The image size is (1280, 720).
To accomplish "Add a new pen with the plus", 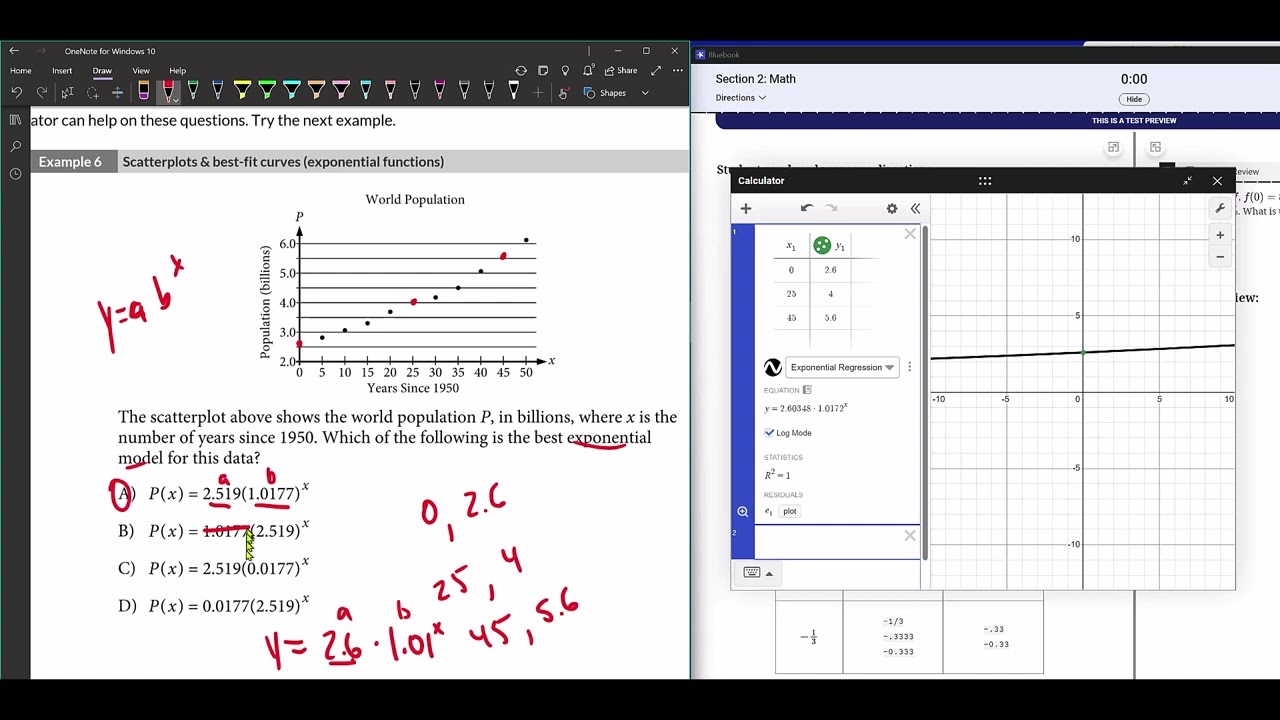I will point(538,93).
